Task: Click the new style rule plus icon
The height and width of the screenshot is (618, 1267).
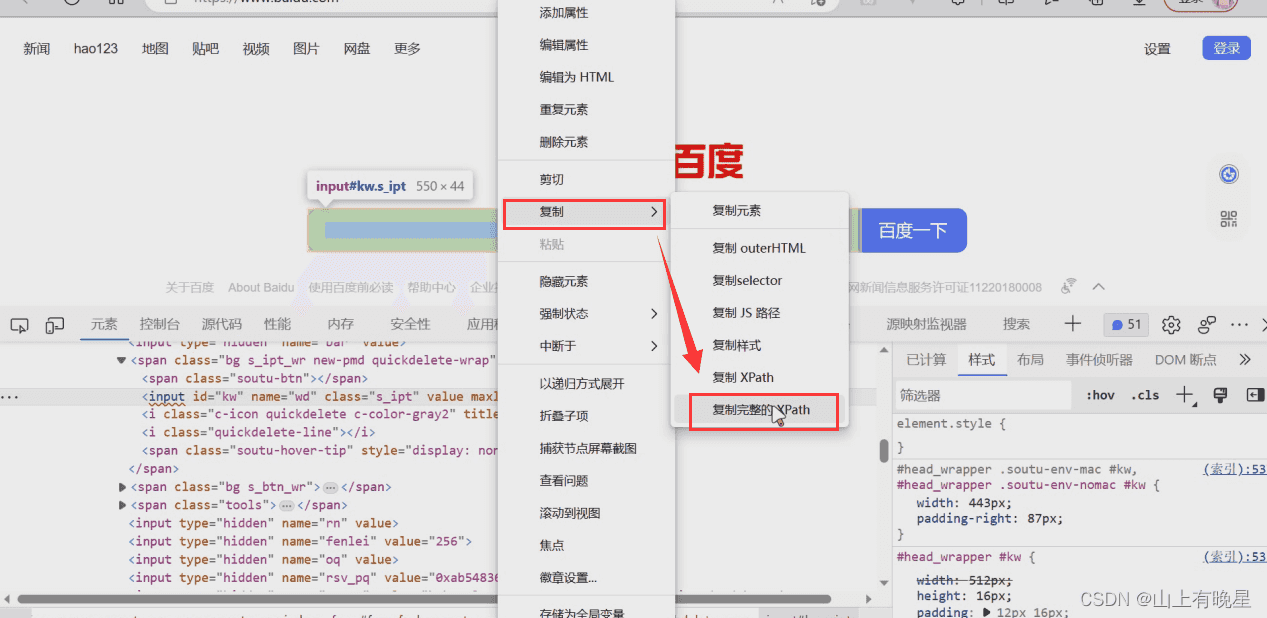Action: [x=1185, y=395]
